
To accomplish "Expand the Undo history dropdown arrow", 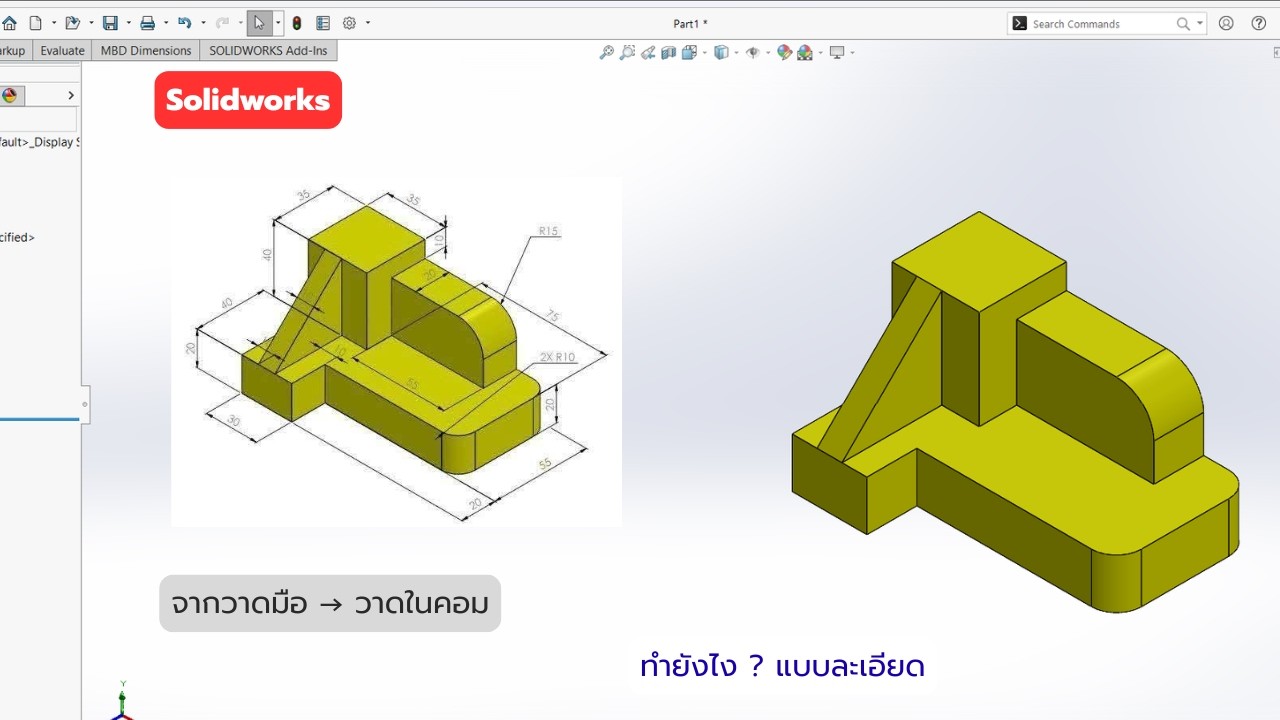I will pyautogui.click(x=203, y=23).
